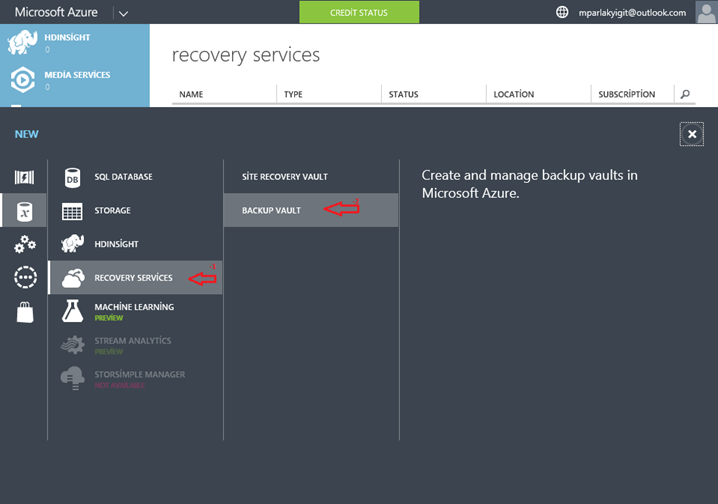Click the Recovery Services cloud icon
718x504 pixels.
73,278
